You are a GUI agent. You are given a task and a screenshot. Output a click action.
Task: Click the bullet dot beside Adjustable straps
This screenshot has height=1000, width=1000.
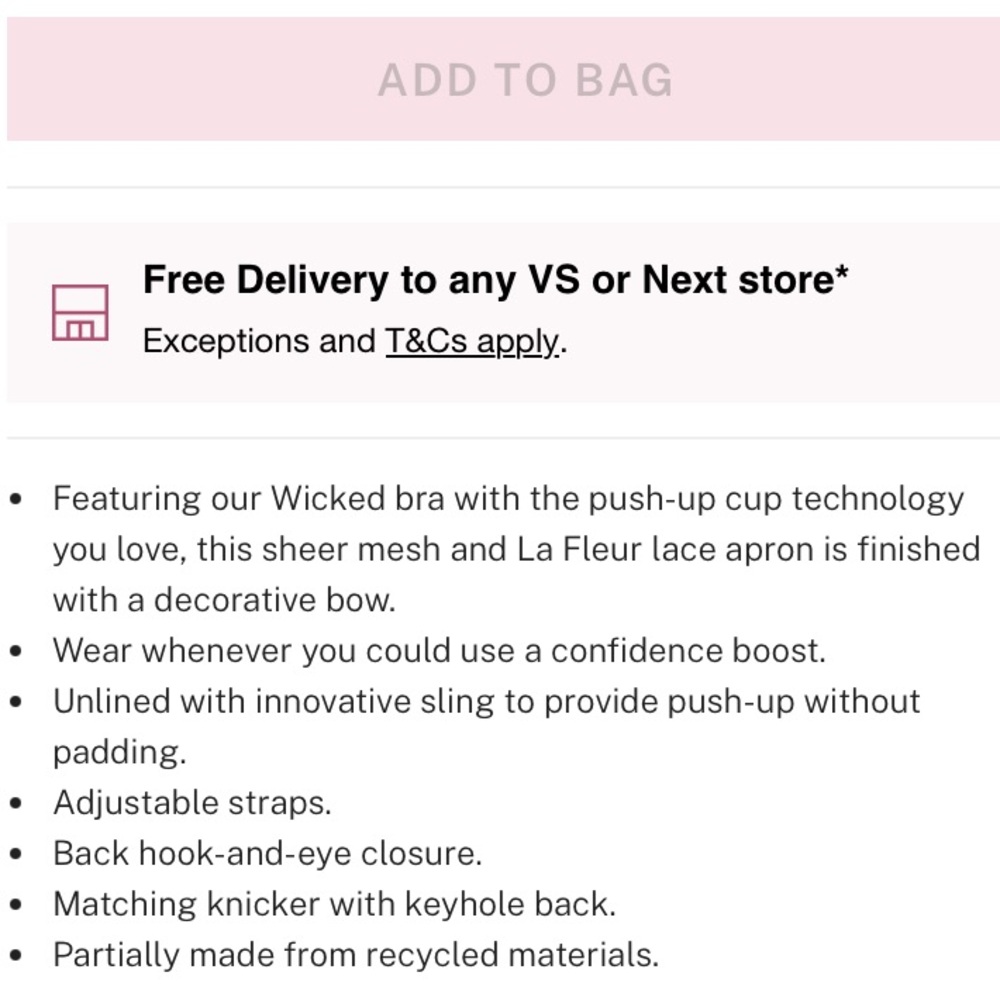17,804
